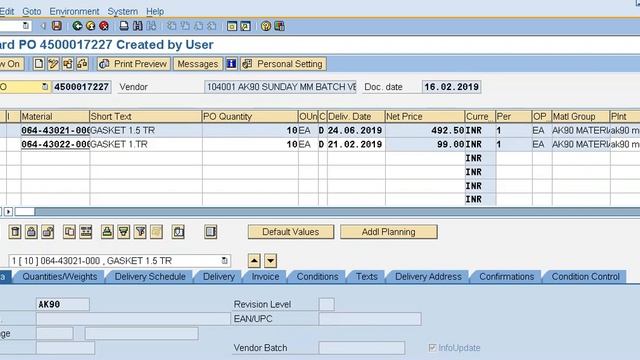
Task: Open the System menu
Action: [x=122, y=11]
